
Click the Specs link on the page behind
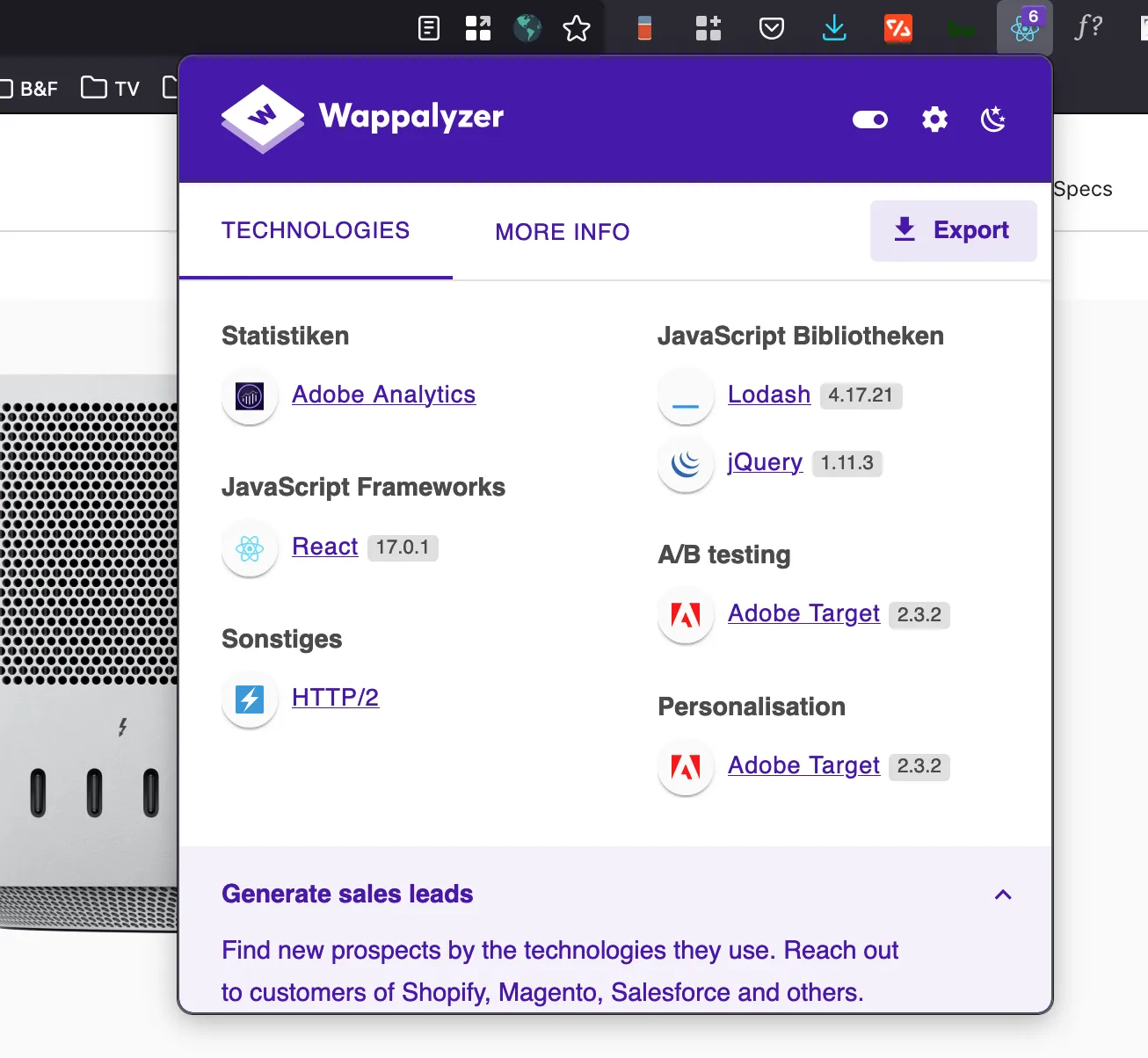[x=1083, y=190]
